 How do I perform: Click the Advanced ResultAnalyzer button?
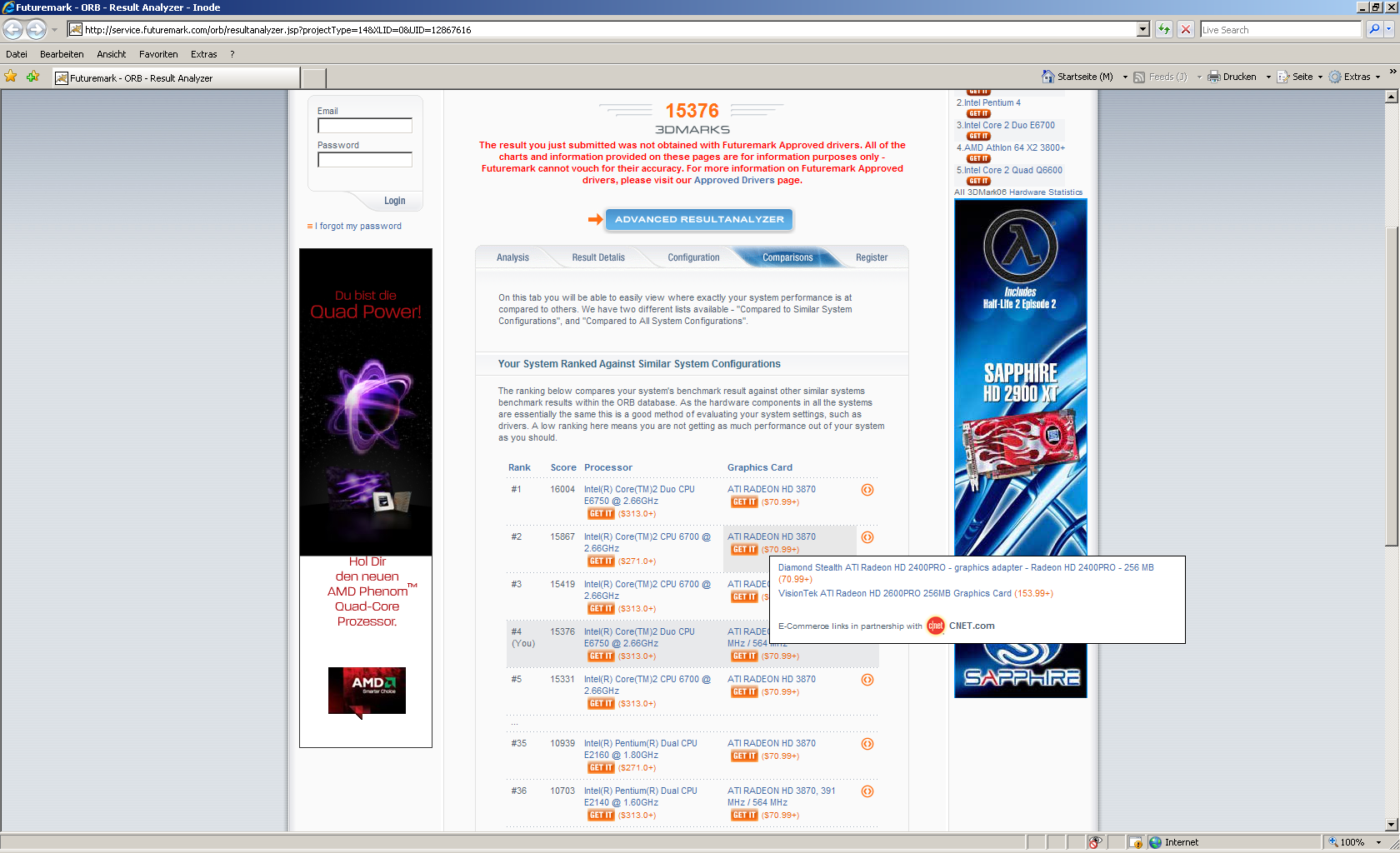699,219
